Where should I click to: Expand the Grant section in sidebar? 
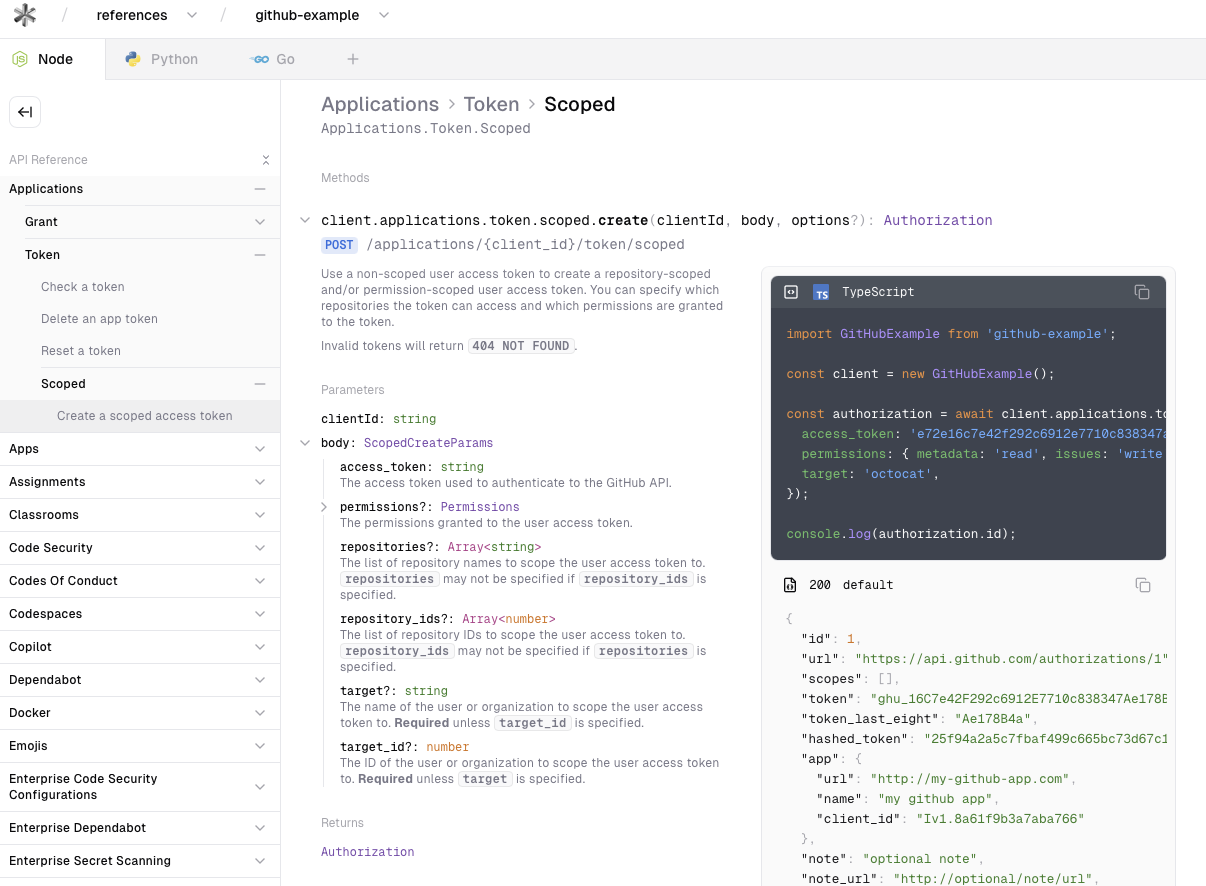[260, 222]
